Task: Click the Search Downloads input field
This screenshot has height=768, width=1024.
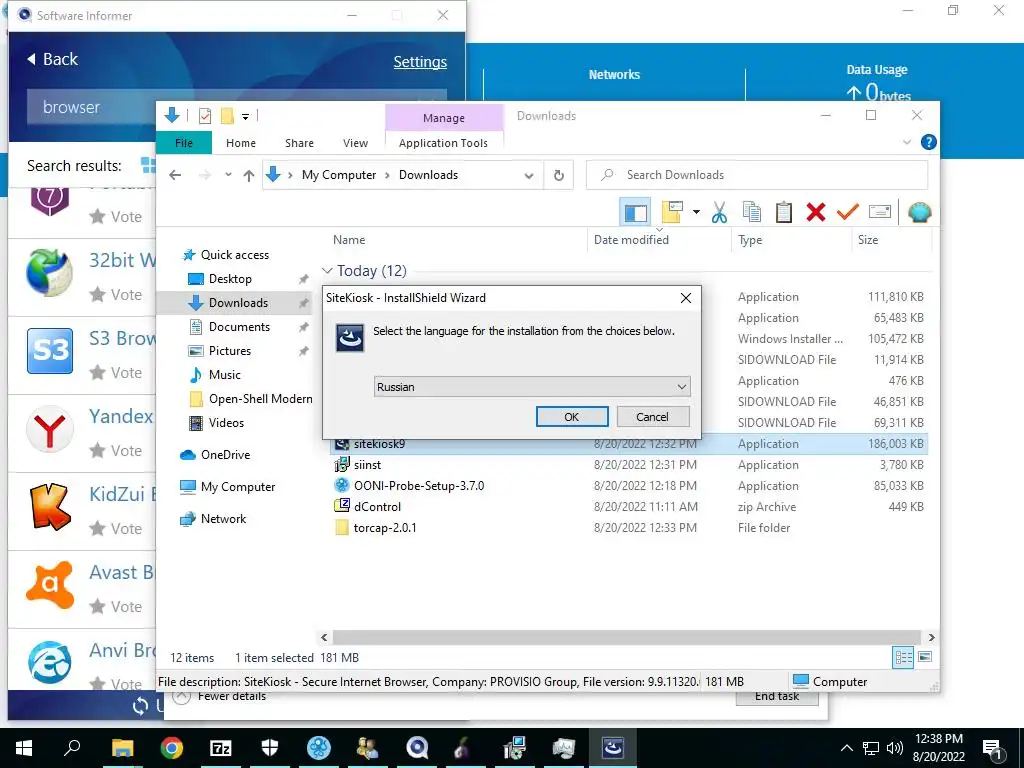Action: tap(757, 175)
